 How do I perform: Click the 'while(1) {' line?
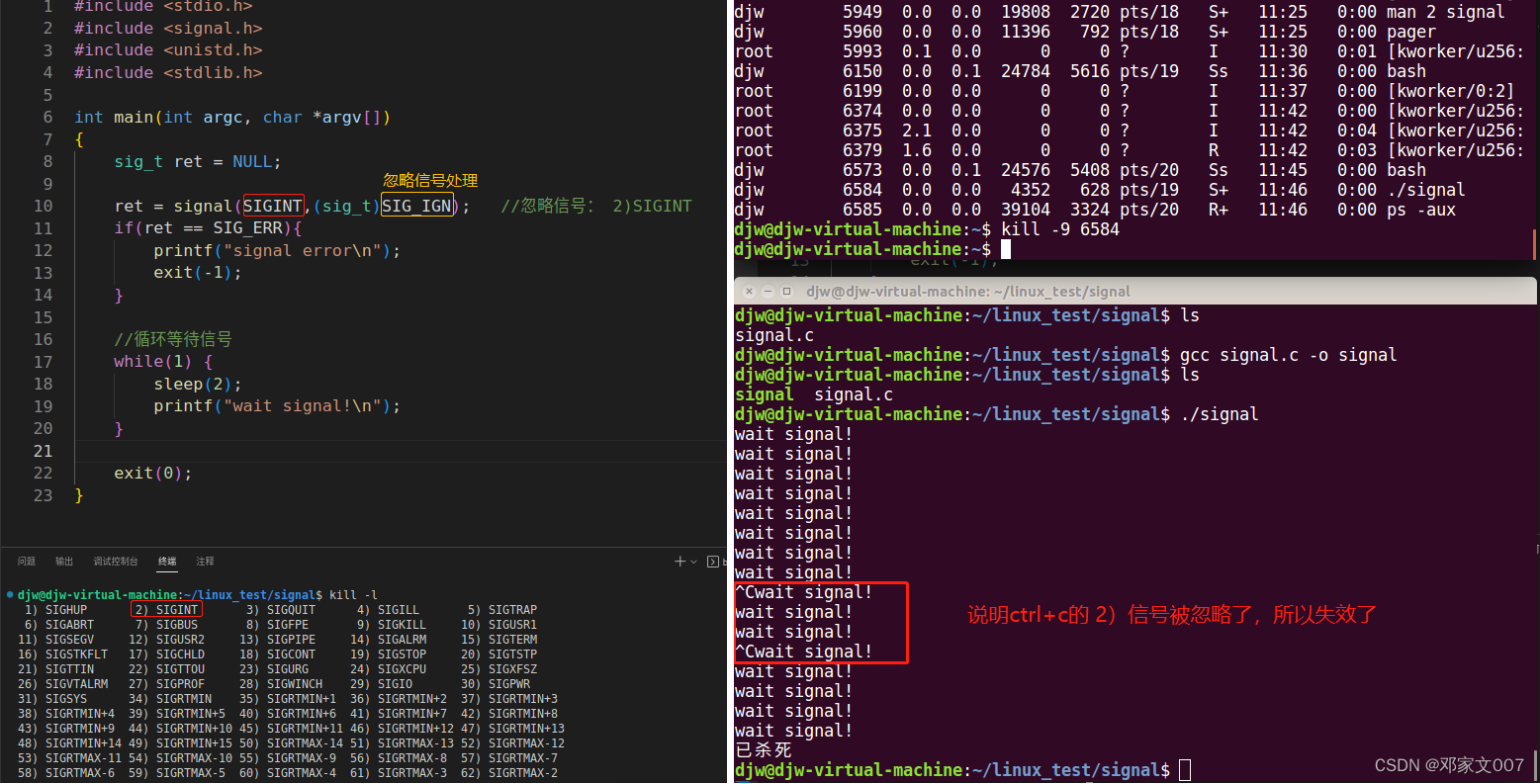point(163,362)
